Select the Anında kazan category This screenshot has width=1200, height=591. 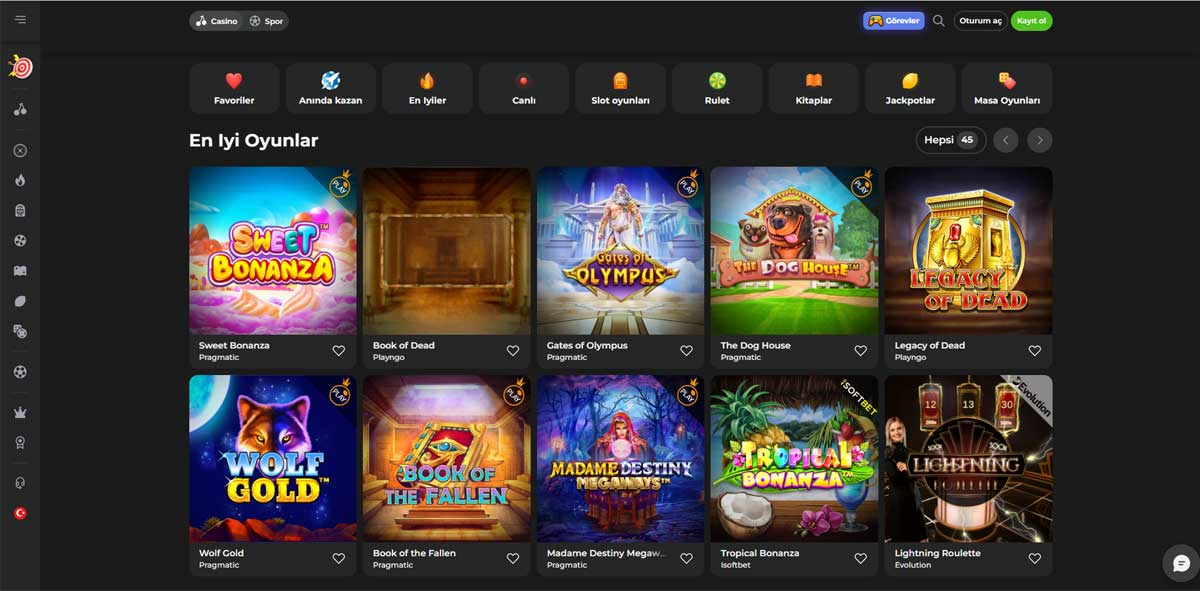[331, 88]
